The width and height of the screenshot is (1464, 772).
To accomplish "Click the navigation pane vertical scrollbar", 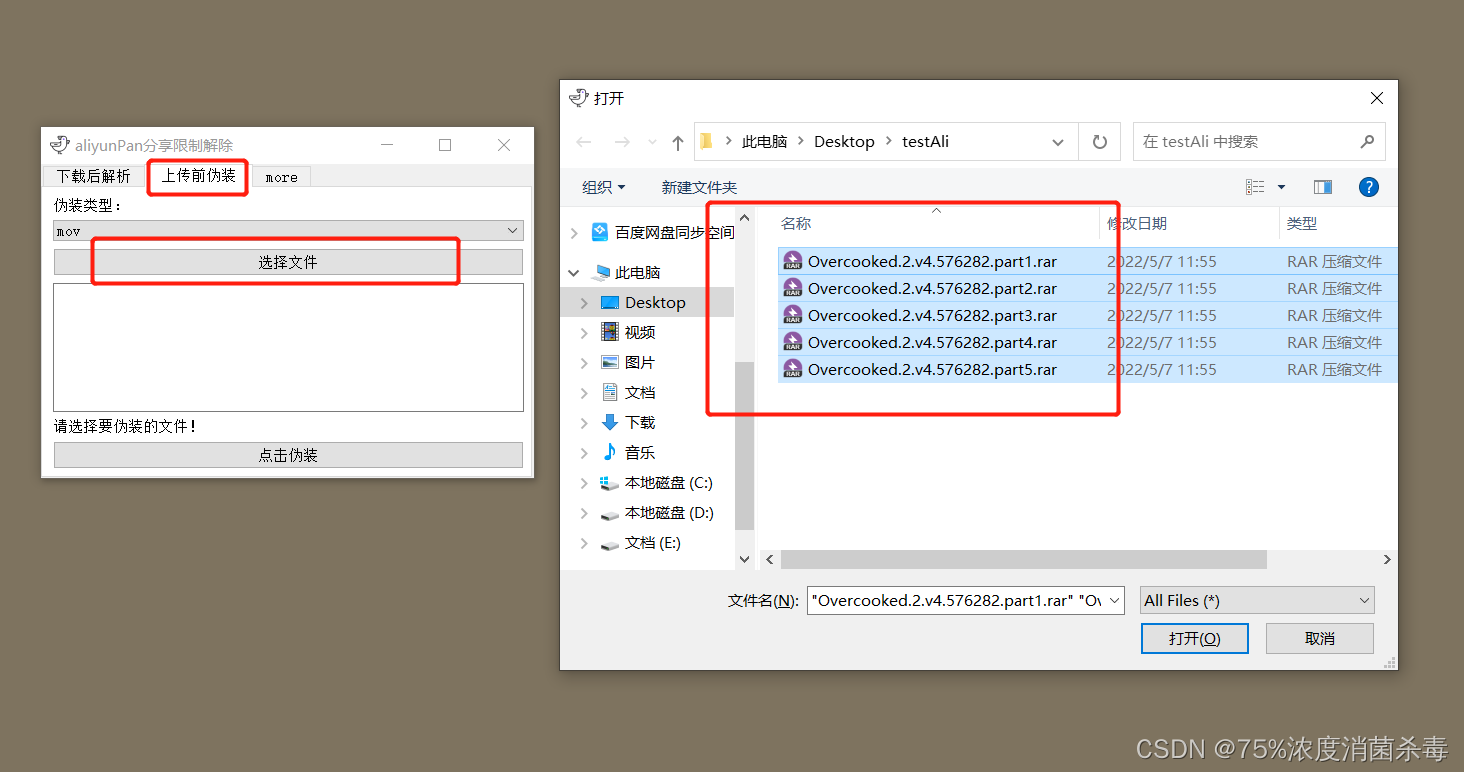I will [x=744, y=445].
